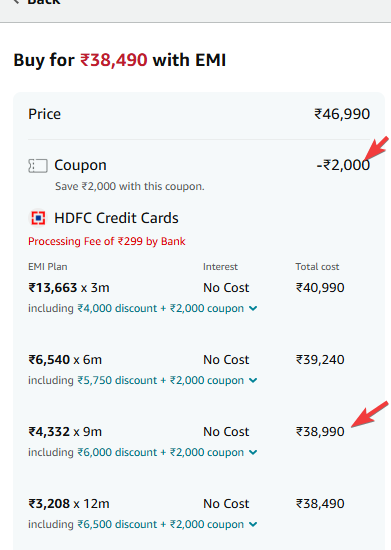
Task: Click the Processing Fee of ₹299 notice
Action: point(107,241)
